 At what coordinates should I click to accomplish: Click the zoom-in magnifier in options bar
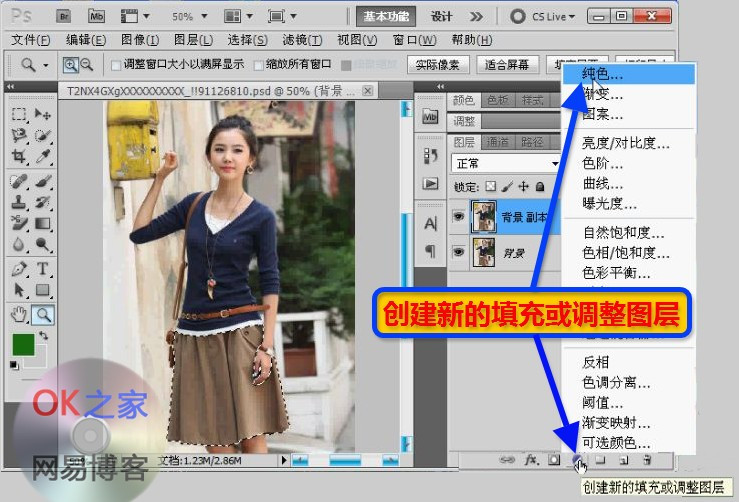pos(70,65)
